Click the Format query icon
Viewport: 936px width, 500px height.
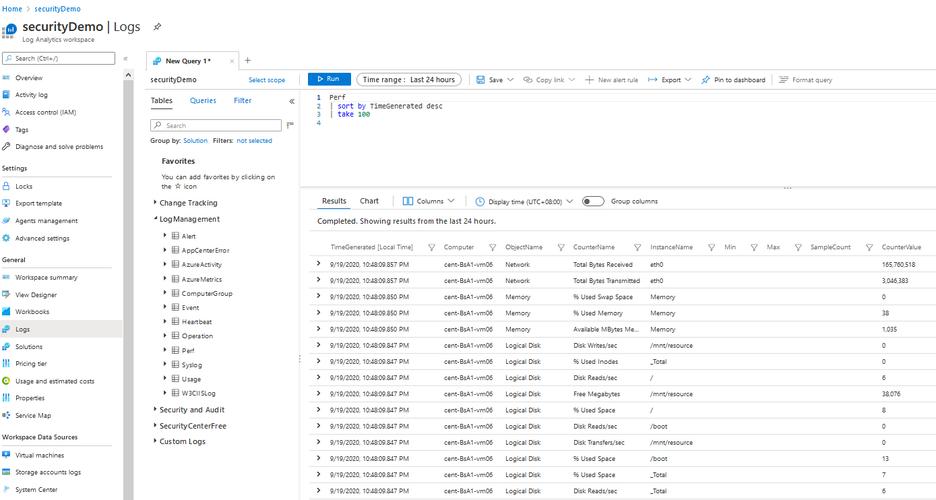point(784,80)
